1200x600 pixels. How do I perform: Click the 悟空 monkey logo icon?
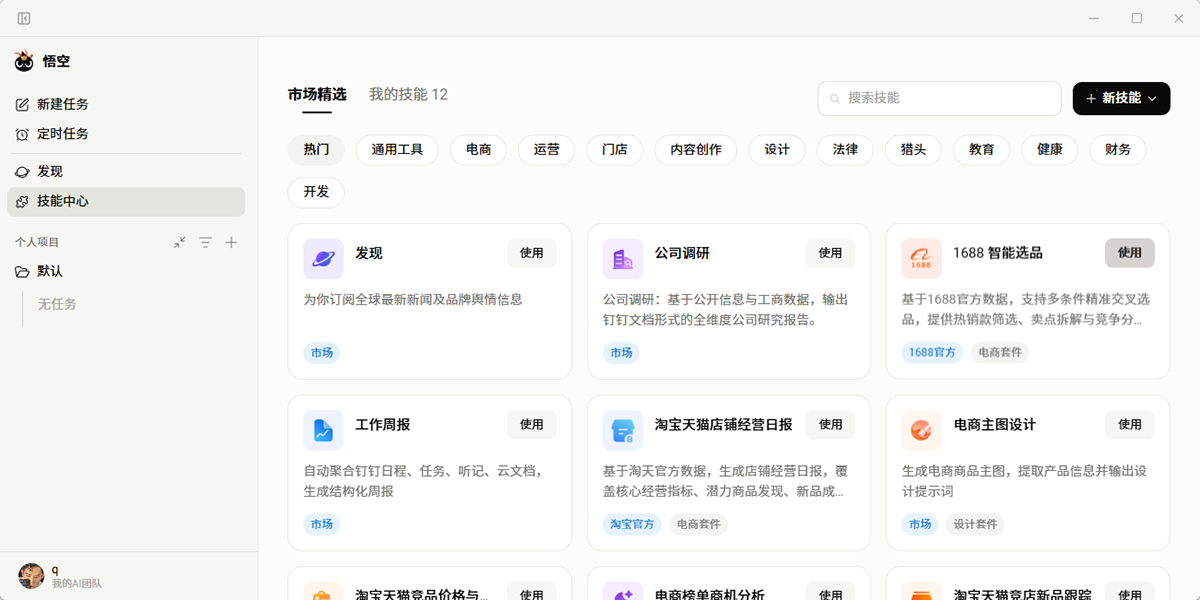coord(24,62)
